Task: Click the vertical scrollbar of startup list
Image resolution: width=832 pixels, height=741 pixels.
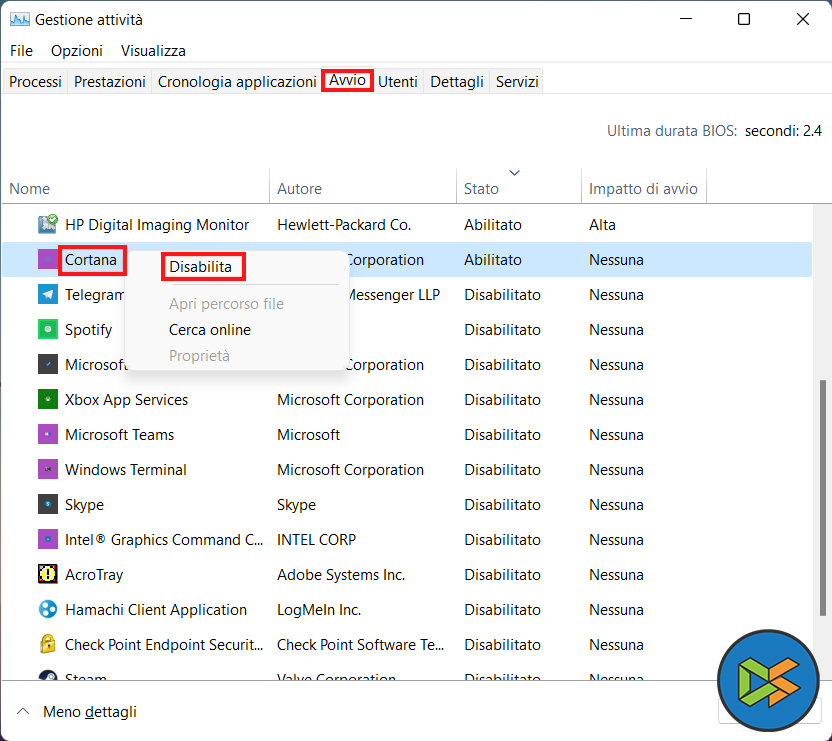Action: click(822, 480)
